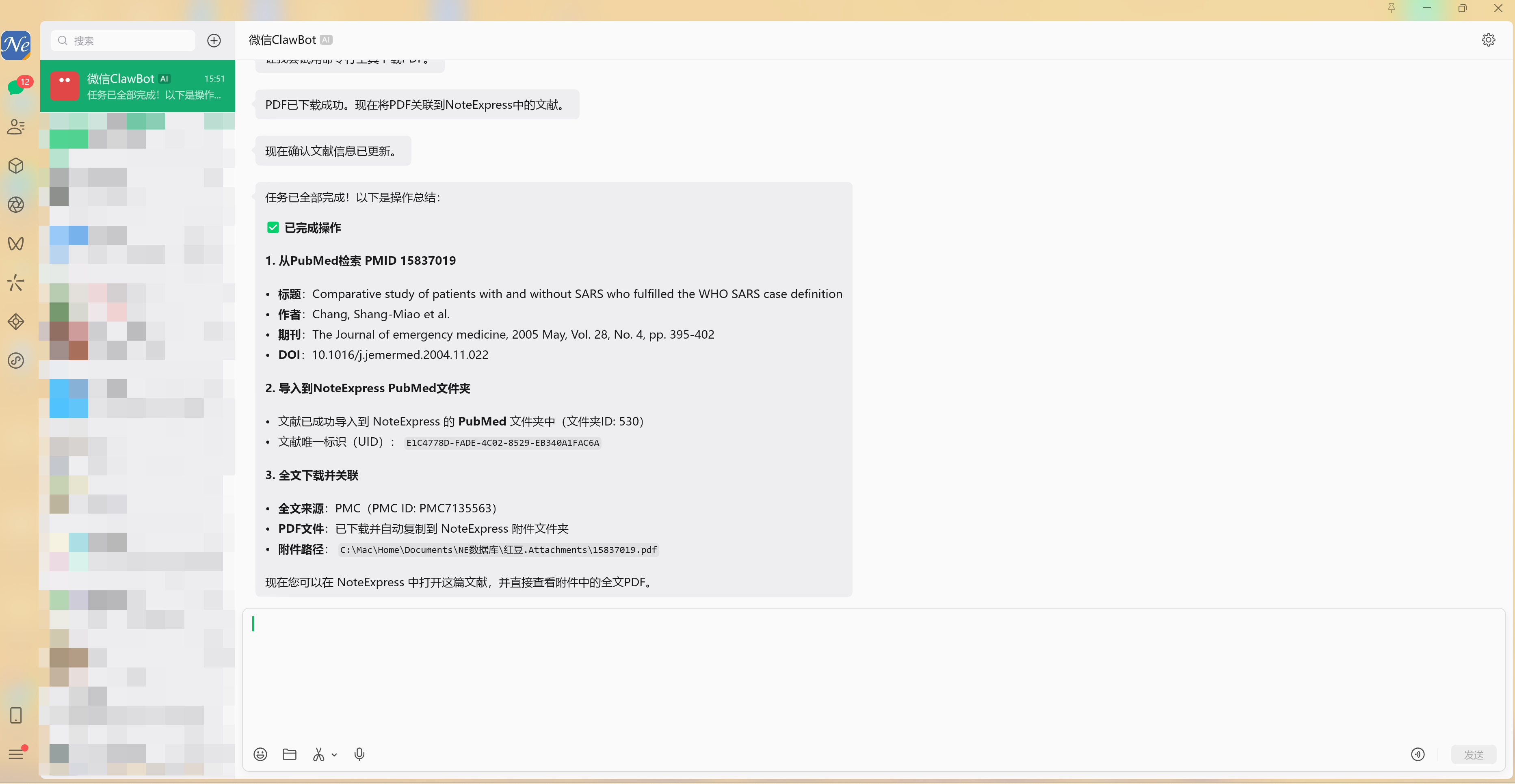Click the 发送 send button
Image resolution: width=1515 pixels, height=784 pixels.
pos(1473,755)
